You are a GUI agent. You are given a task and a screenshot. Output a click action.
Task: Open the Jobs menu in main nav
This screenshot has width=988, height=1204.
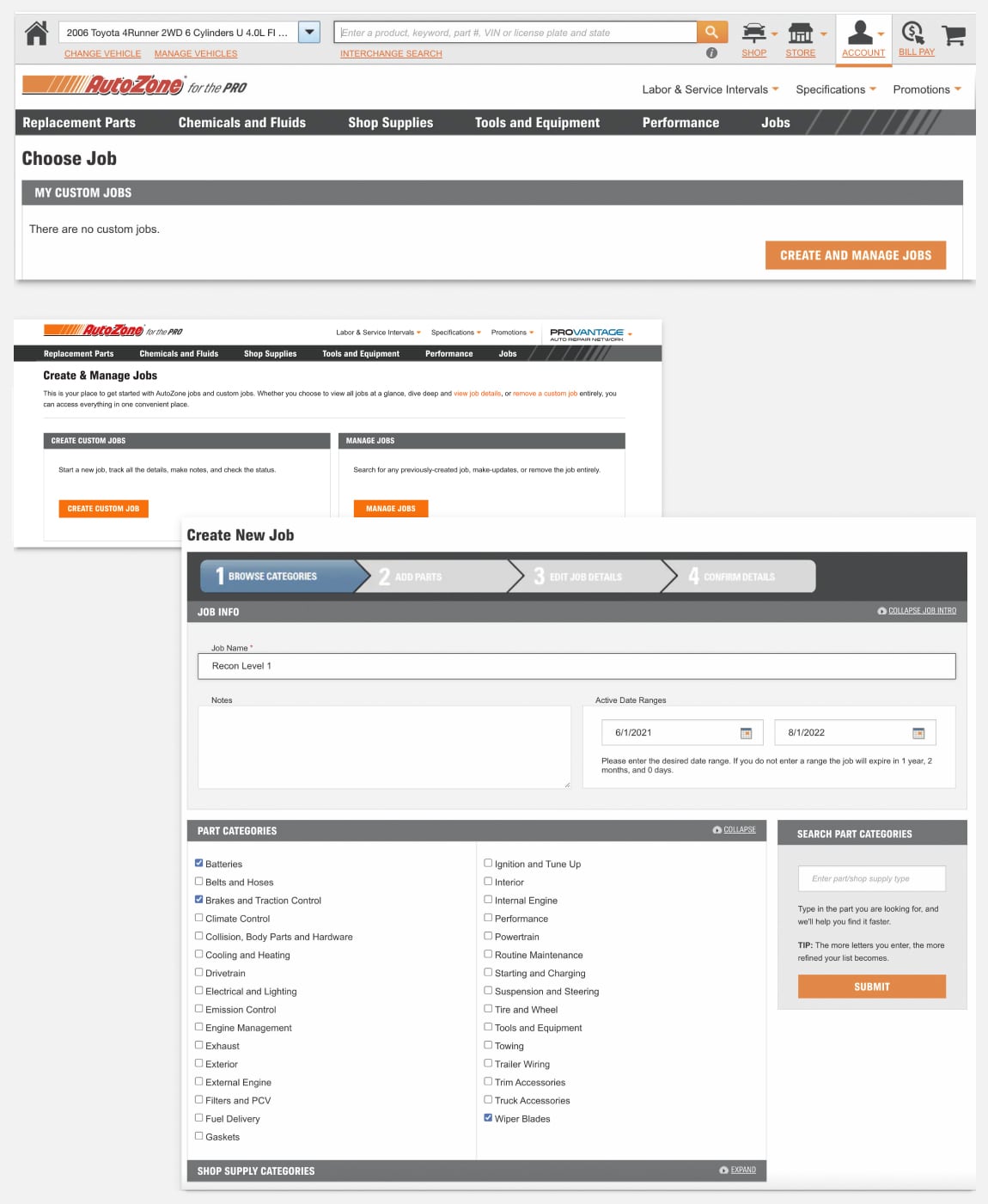point(776,123)
